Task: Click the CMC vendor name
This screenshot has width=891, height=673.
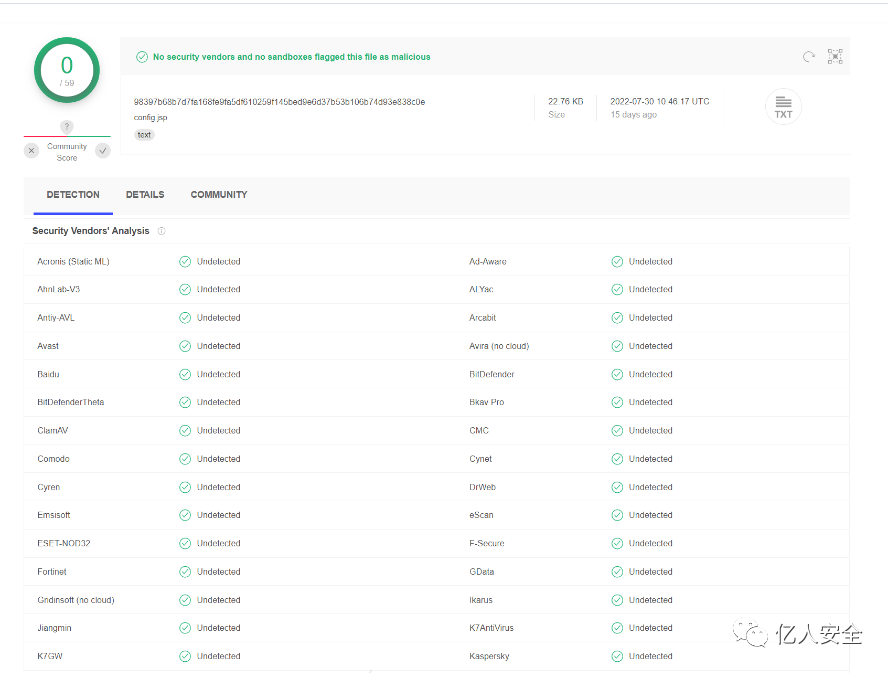Action: point(479,431)
